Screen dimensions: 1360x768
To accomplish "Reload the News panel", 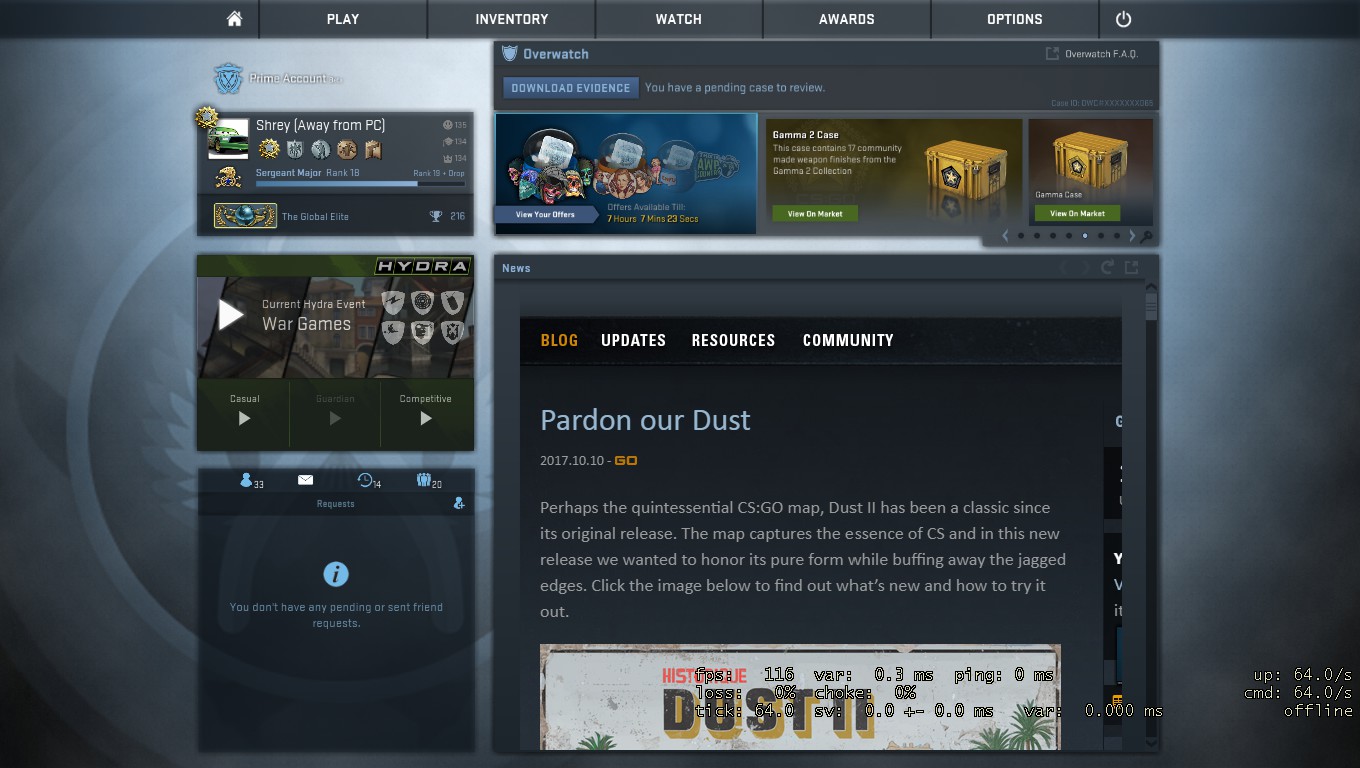I will (1108, 267).
